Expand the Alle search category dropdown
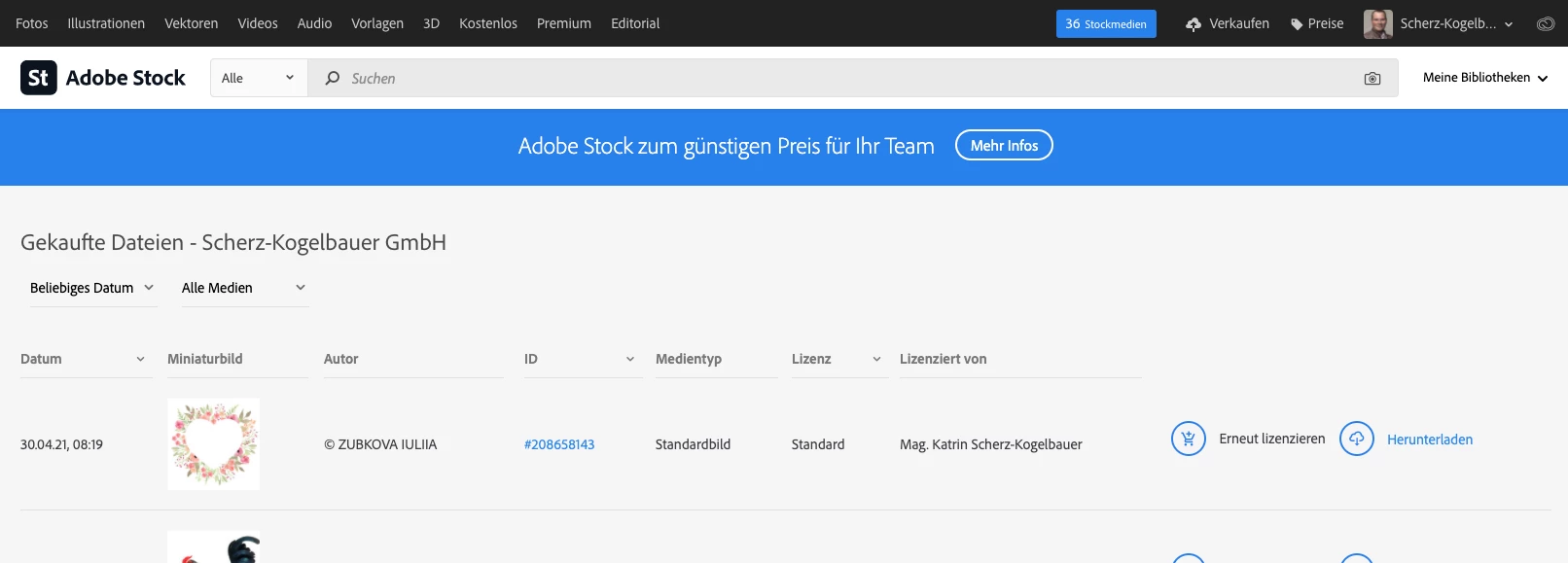This screenshot has height=563, width=1568. [x=258, y=78]
